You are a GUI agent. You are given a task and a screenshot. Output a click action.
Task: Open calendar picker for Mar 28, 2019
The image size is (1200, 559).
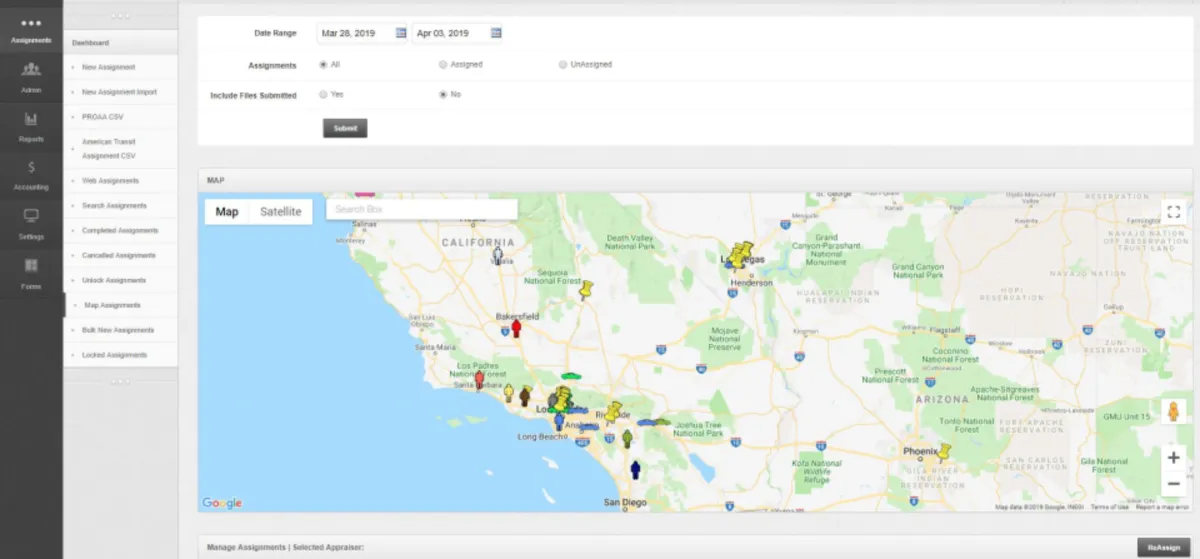tap(401, 33)
